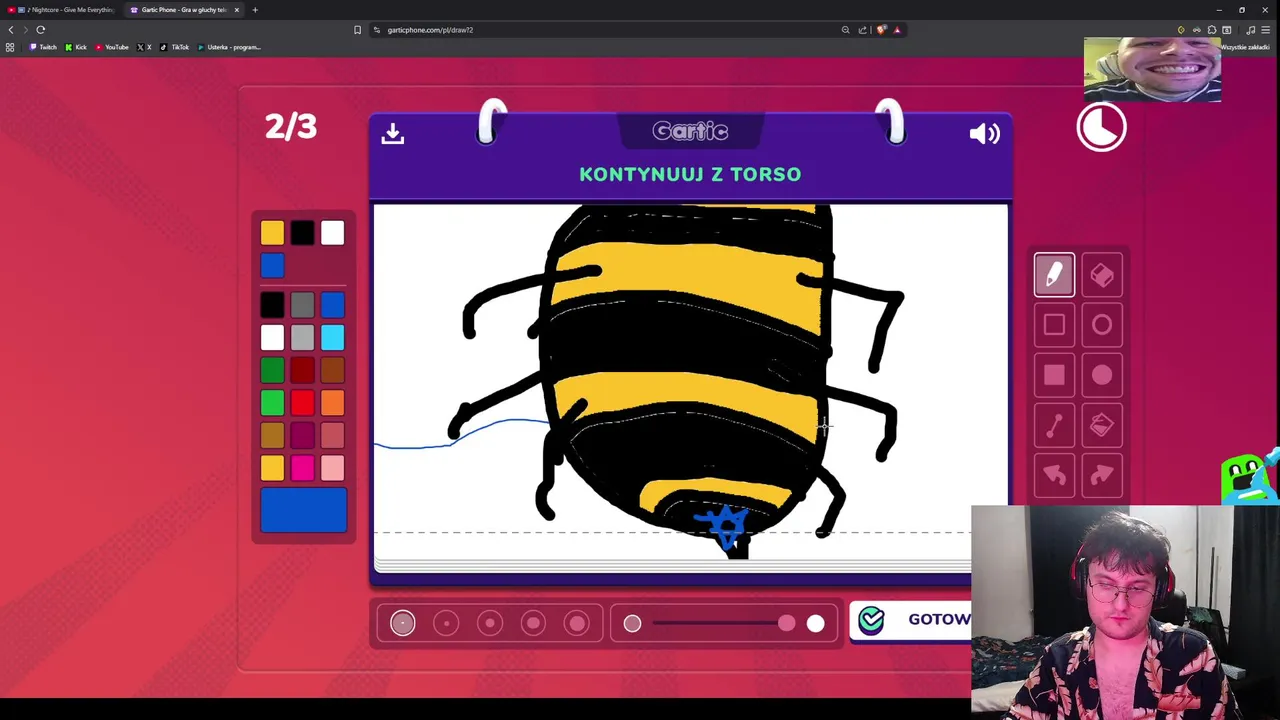The image size is (1280, 720).
Task: Open the page zoom magnifier icon
Action: pos(845,30)
